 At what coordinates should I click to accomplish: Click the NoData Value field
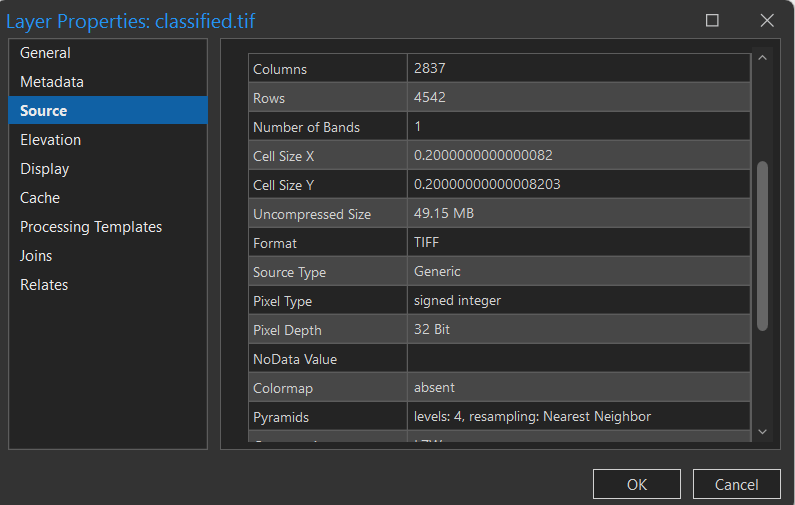click(578, 359)
